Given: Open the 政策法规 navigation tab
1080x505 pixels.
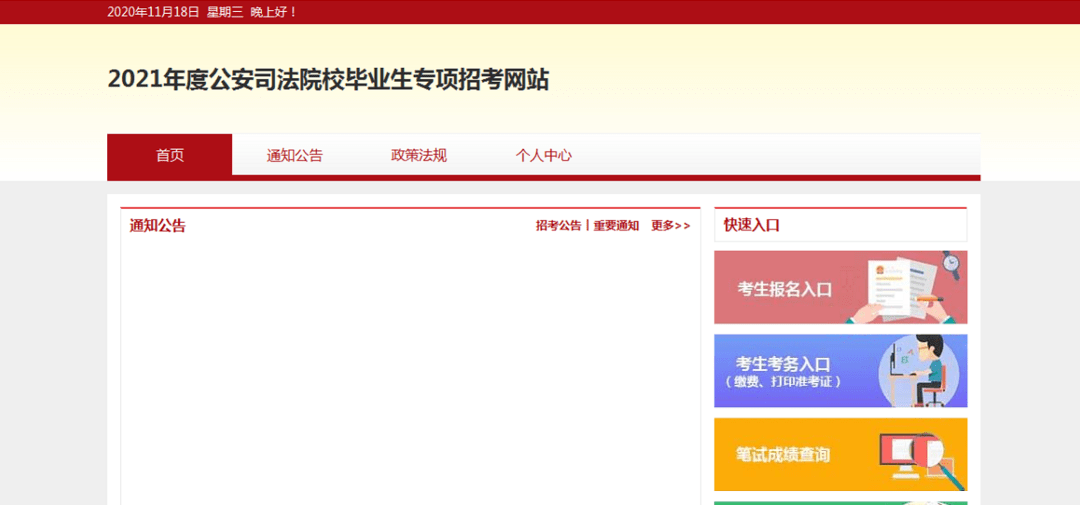Looking at the screenshot, I should click(x=419, y=155).
